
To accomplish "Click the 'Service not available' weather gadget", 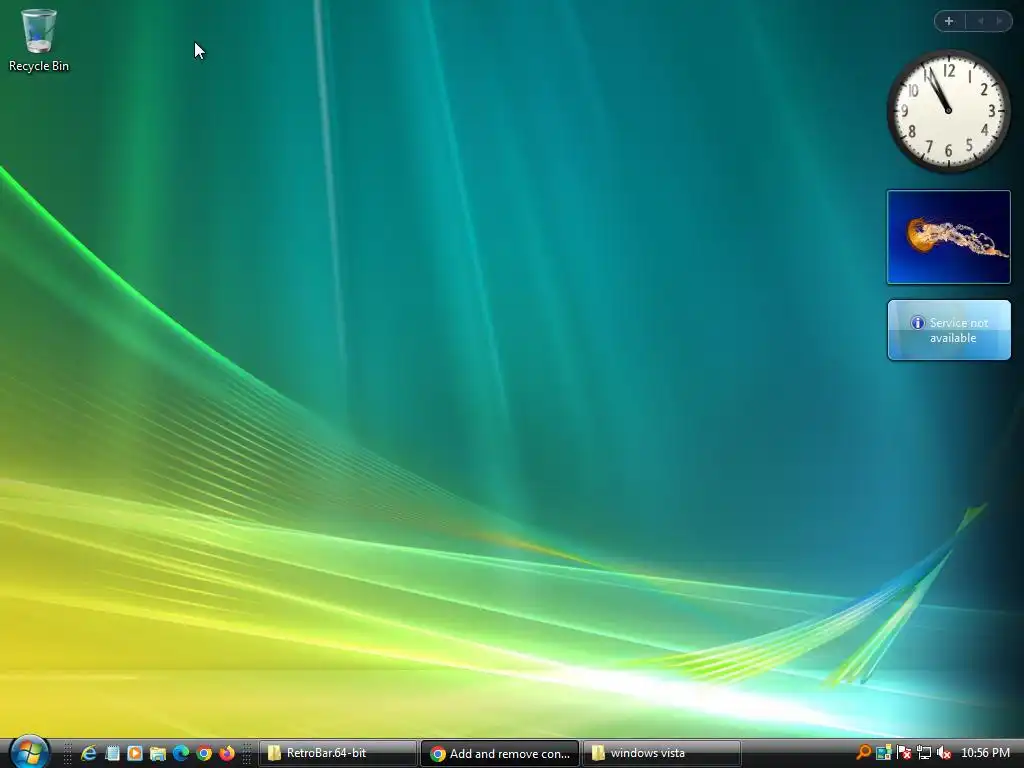I will [949, 330].
